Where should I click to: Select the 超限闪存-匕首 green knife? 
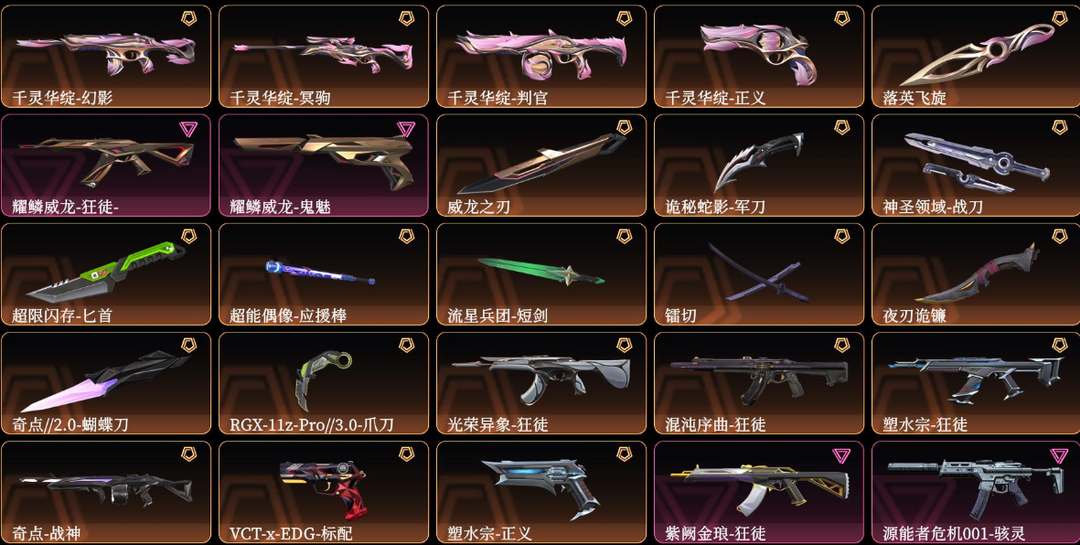[x=106, y=274]
